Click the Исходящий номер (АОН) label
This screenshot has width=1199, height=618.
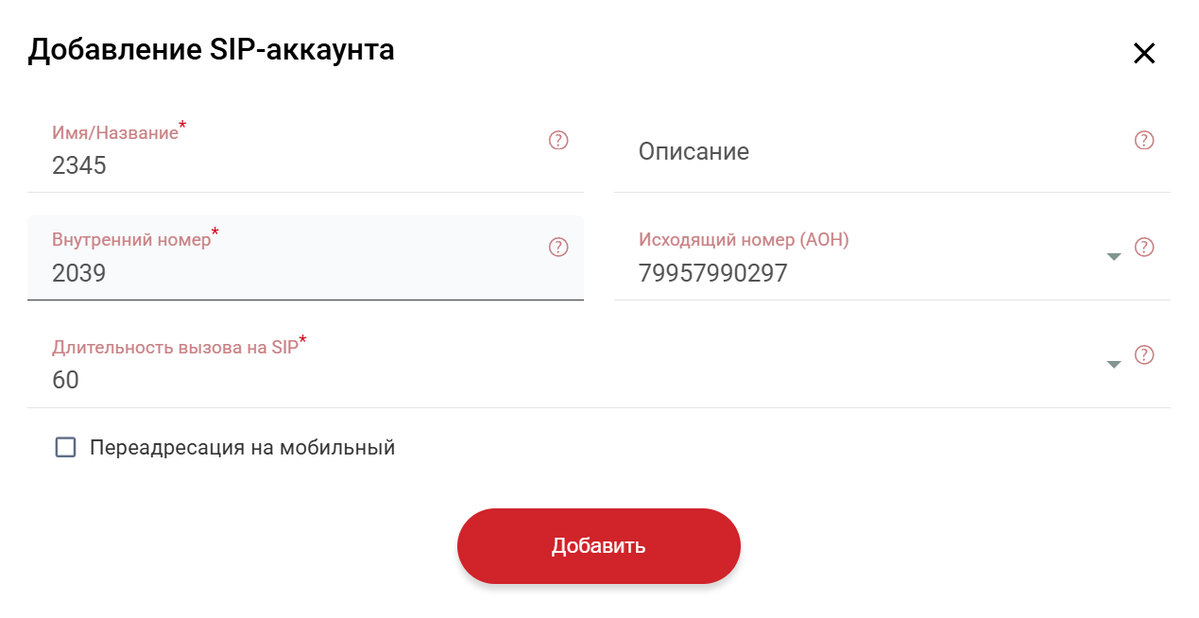[744, 239]
